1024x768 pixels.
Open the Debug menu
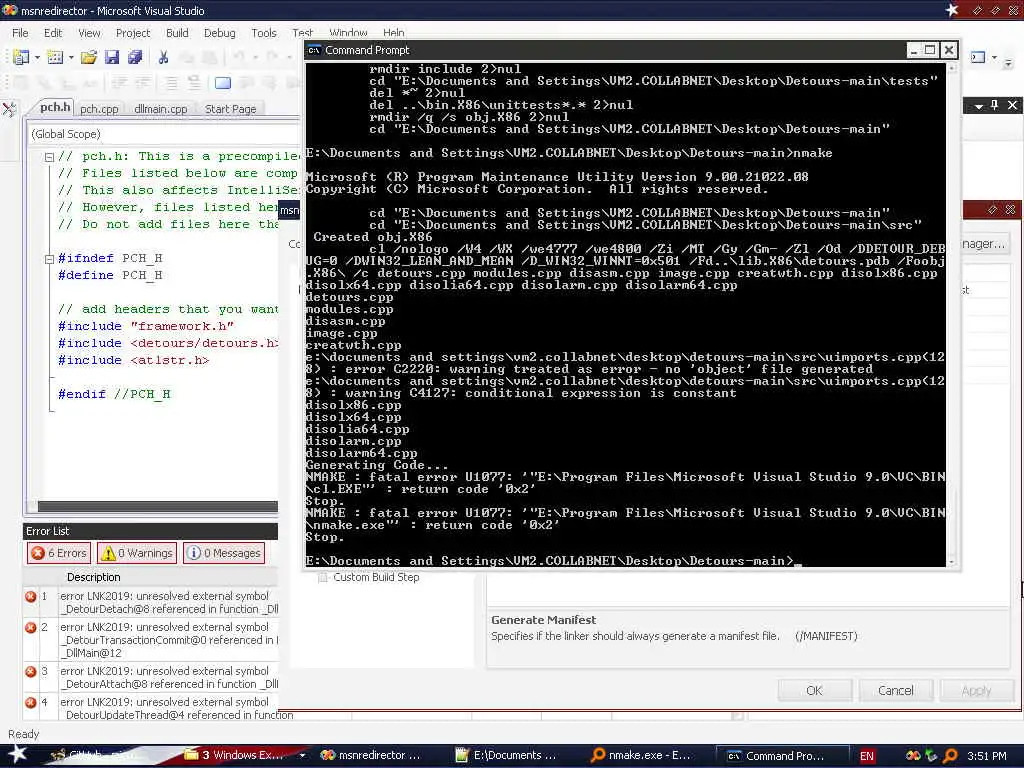tap(219, 33)
